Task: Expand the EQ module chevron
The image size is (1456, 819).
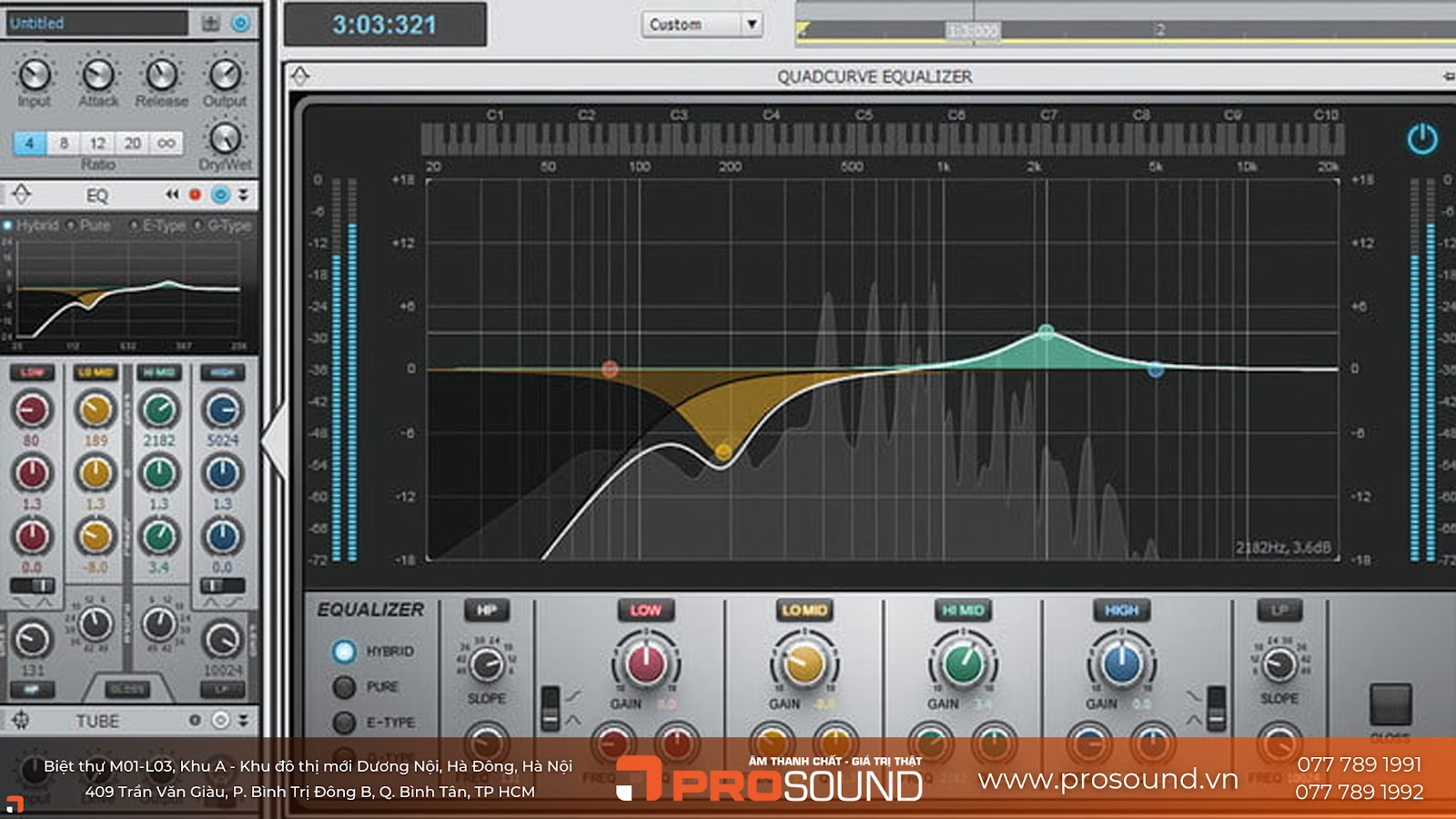Action: (x=243, y=195)
